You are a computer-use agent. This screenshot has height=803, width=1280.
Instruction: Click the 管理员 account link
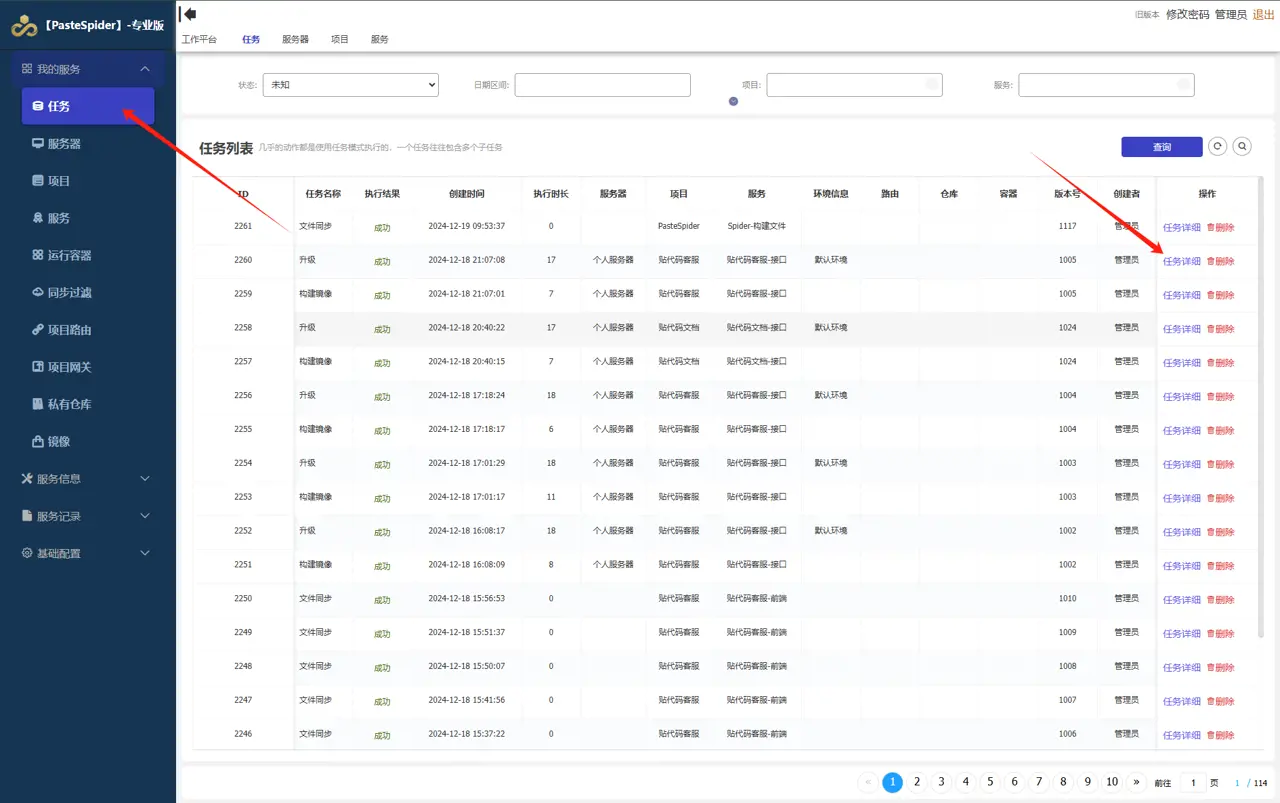point(1231,15)
